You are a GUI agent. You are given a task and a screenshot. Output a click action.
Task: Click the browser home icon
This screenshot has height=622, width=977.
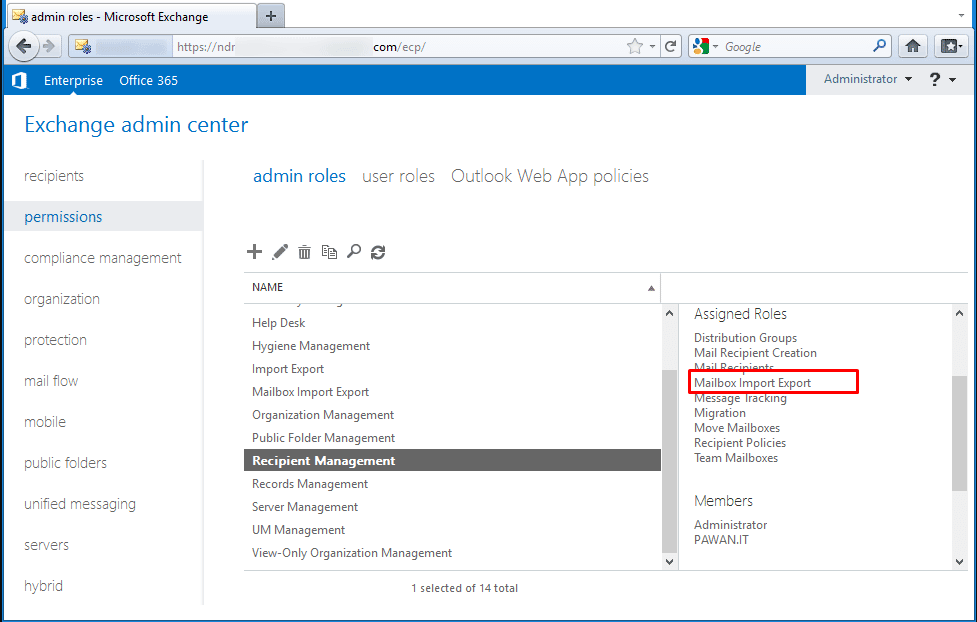pyautogui.click(x=913, y=46)
